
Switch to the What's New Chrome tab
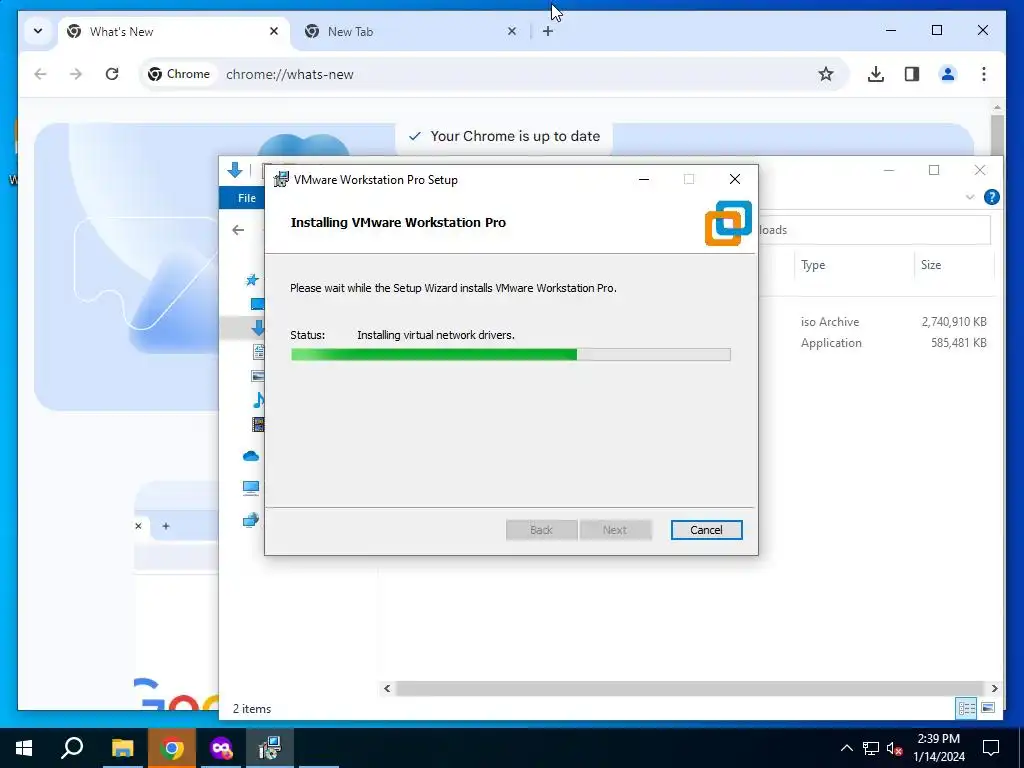pos(173,31)
